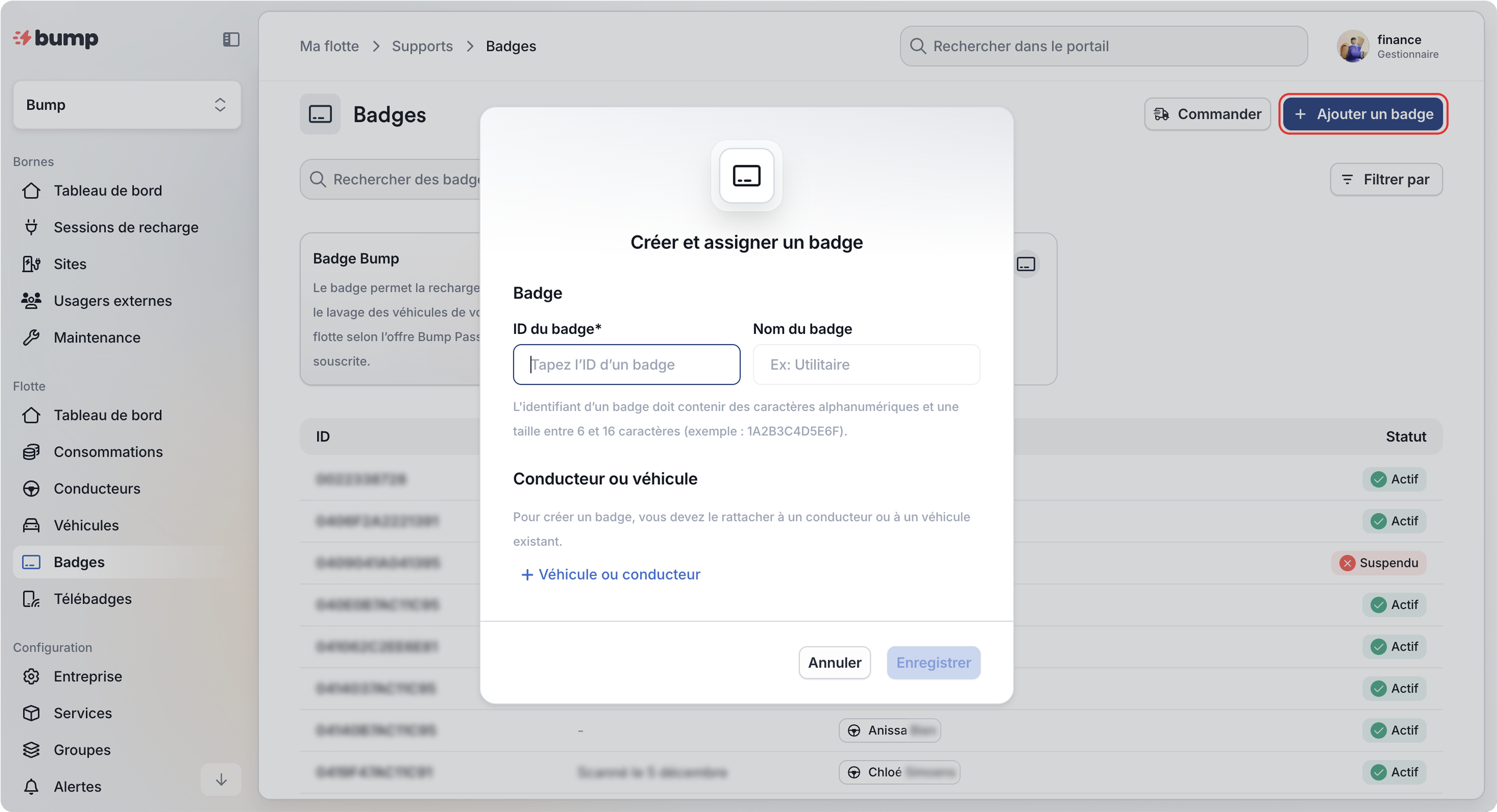
Task: Open Sessions de recharge plug icon
Action: (31, 227)
